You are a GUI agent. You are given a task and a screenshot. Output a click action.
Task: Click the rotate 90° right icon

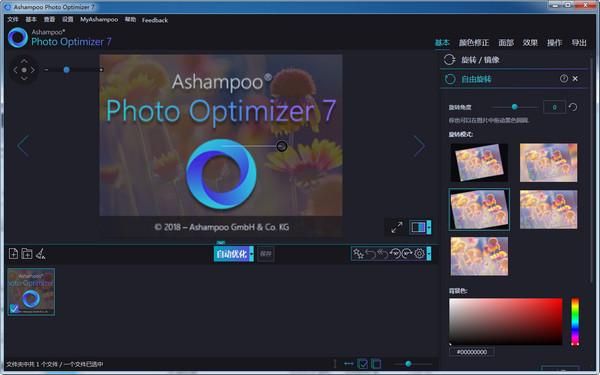tap(407, 253)
